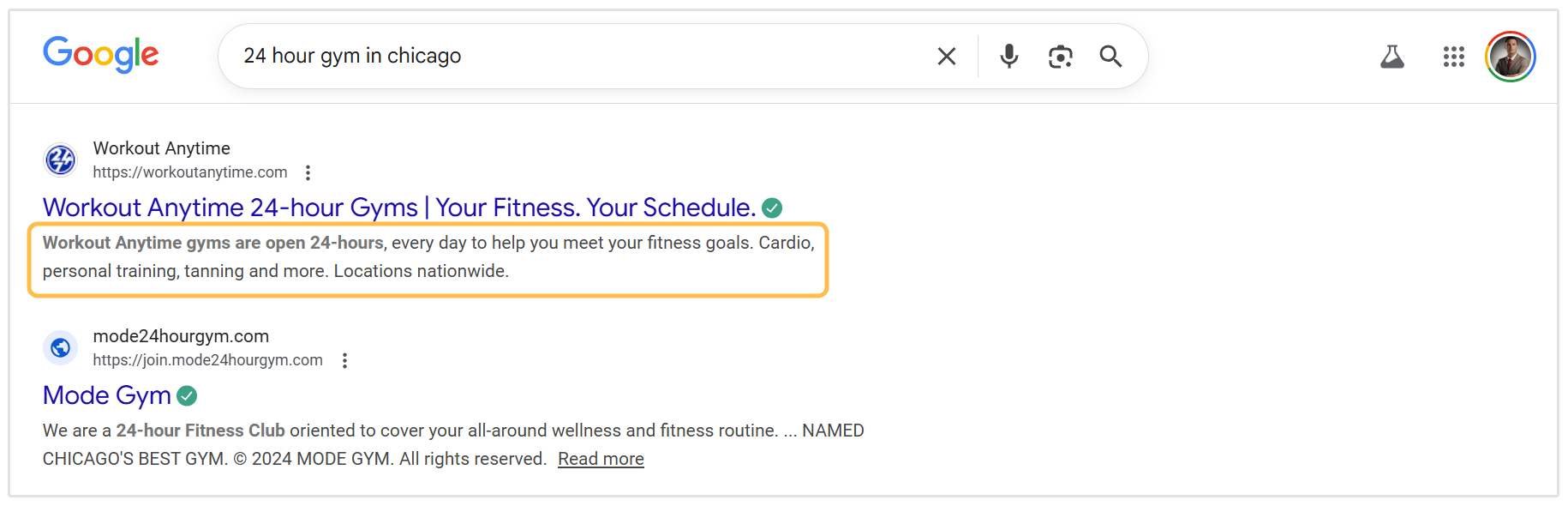The height and width of the screenshot is (506, 1568).
Task: Click the https://workoutanytime.com URL text
Action: click(190, 172)
